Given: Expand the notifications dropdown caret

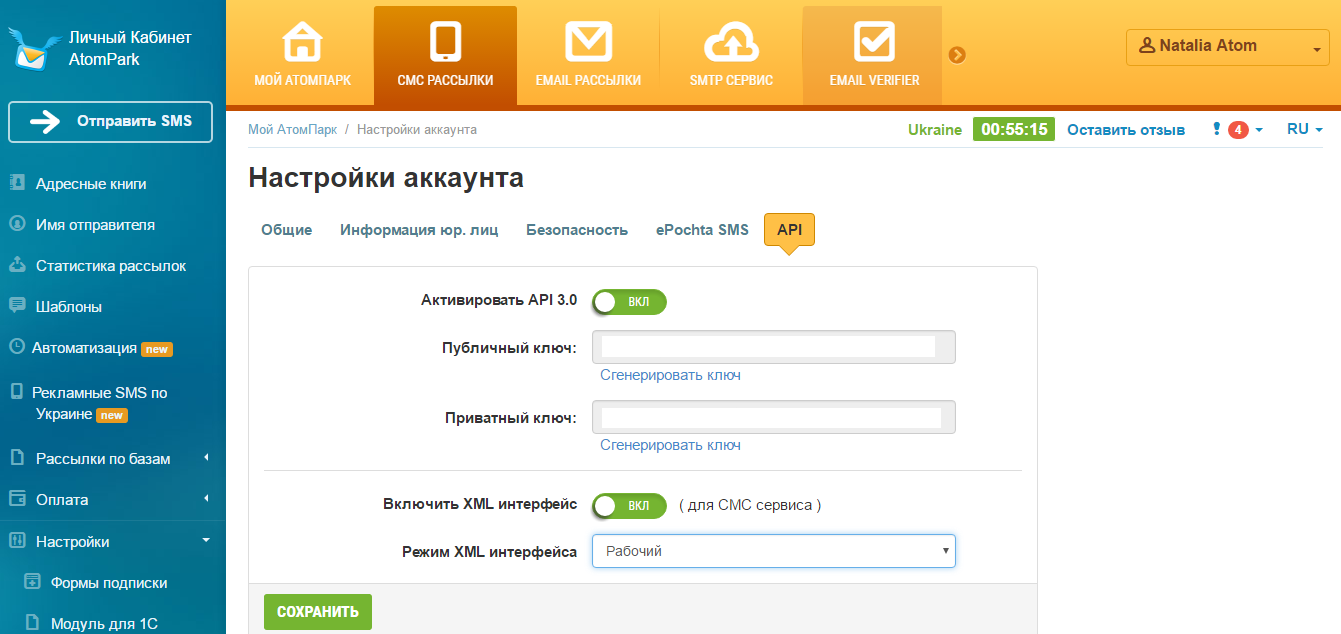Looking at the screenshot, I should pos(1259,130).
